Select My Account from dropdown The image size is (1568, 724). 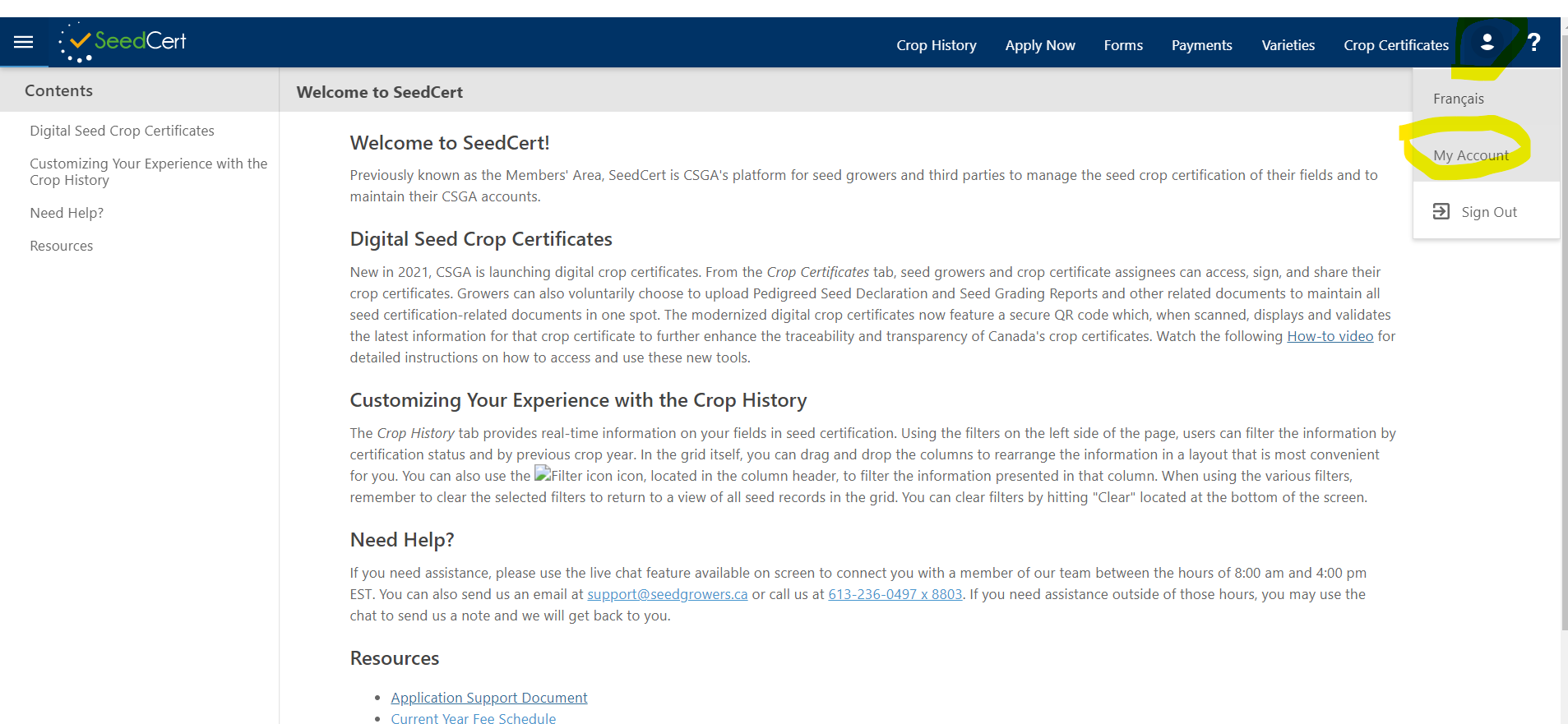pyautogui.click(x=1470, y=155)
